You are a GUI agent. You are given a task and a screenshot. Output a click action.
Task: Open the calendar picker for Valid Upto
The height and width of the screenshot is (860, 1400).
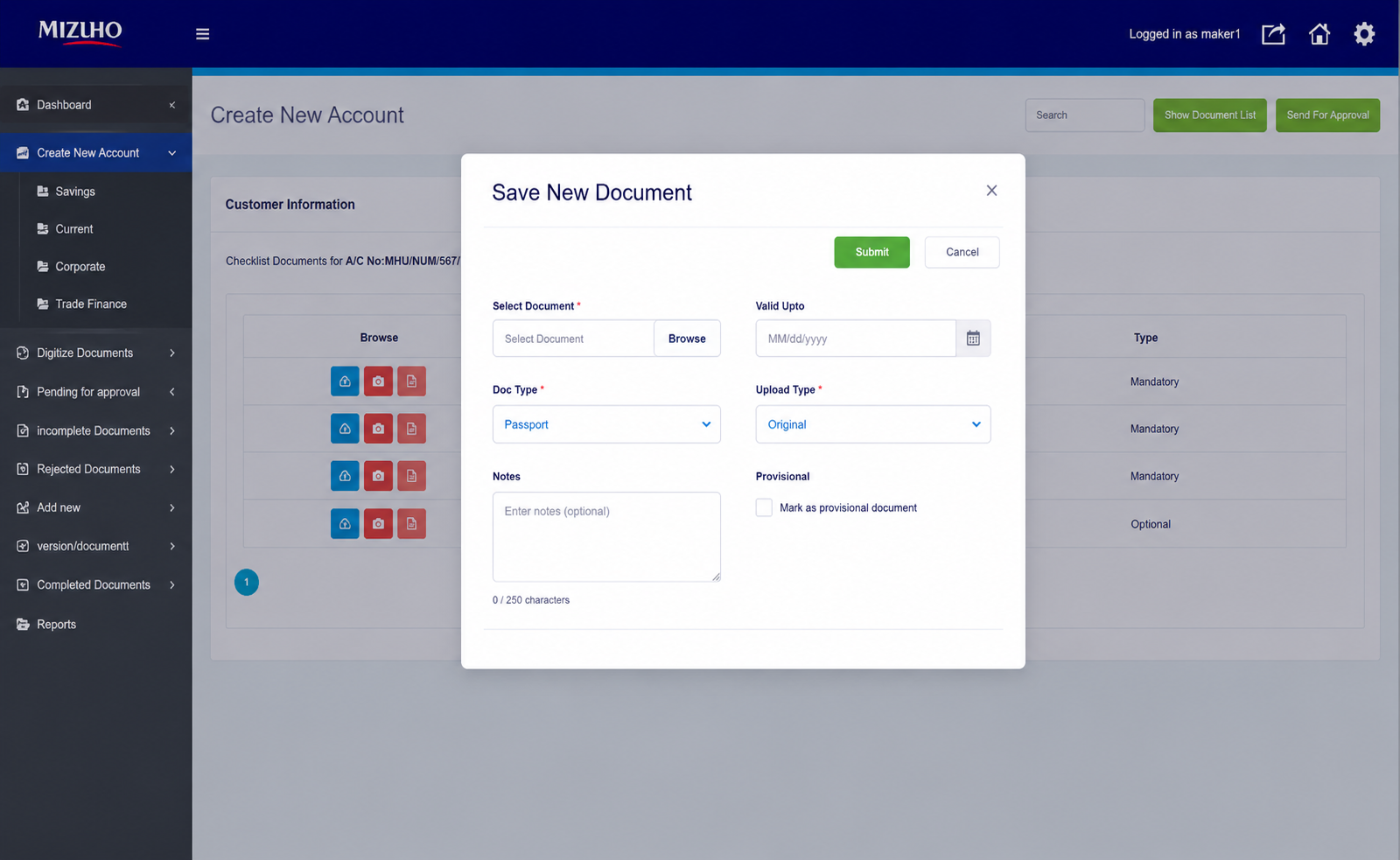[973, 339]
